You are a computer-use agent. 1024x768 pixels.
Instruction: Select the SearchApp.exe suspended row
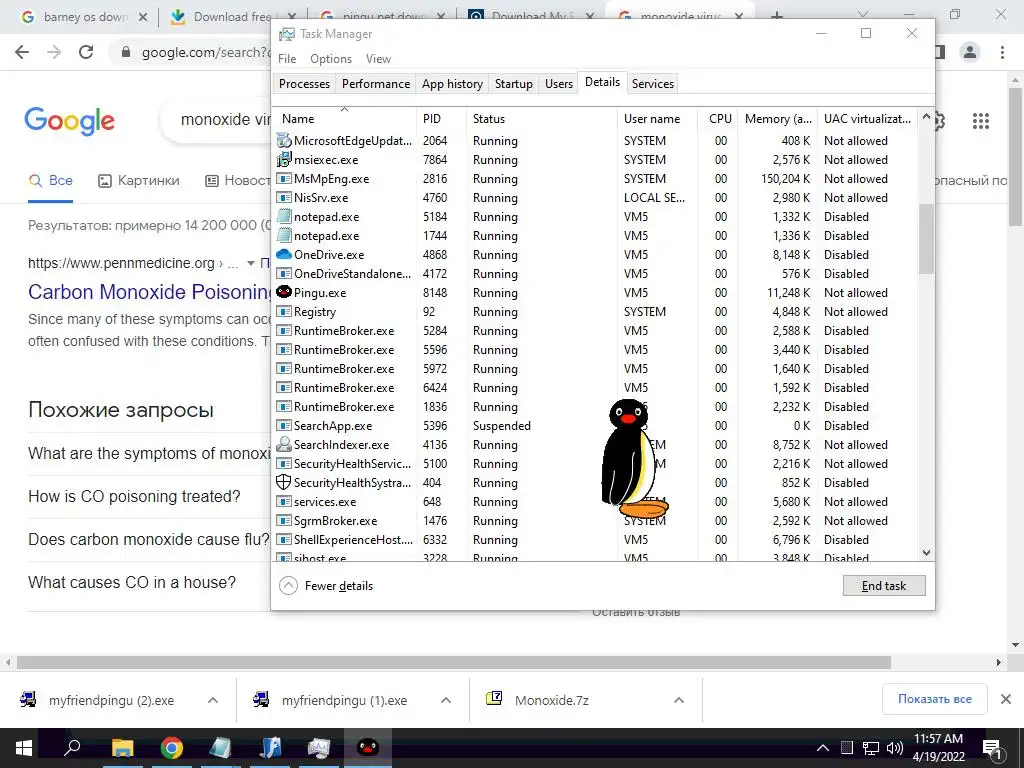coord(596,425)
